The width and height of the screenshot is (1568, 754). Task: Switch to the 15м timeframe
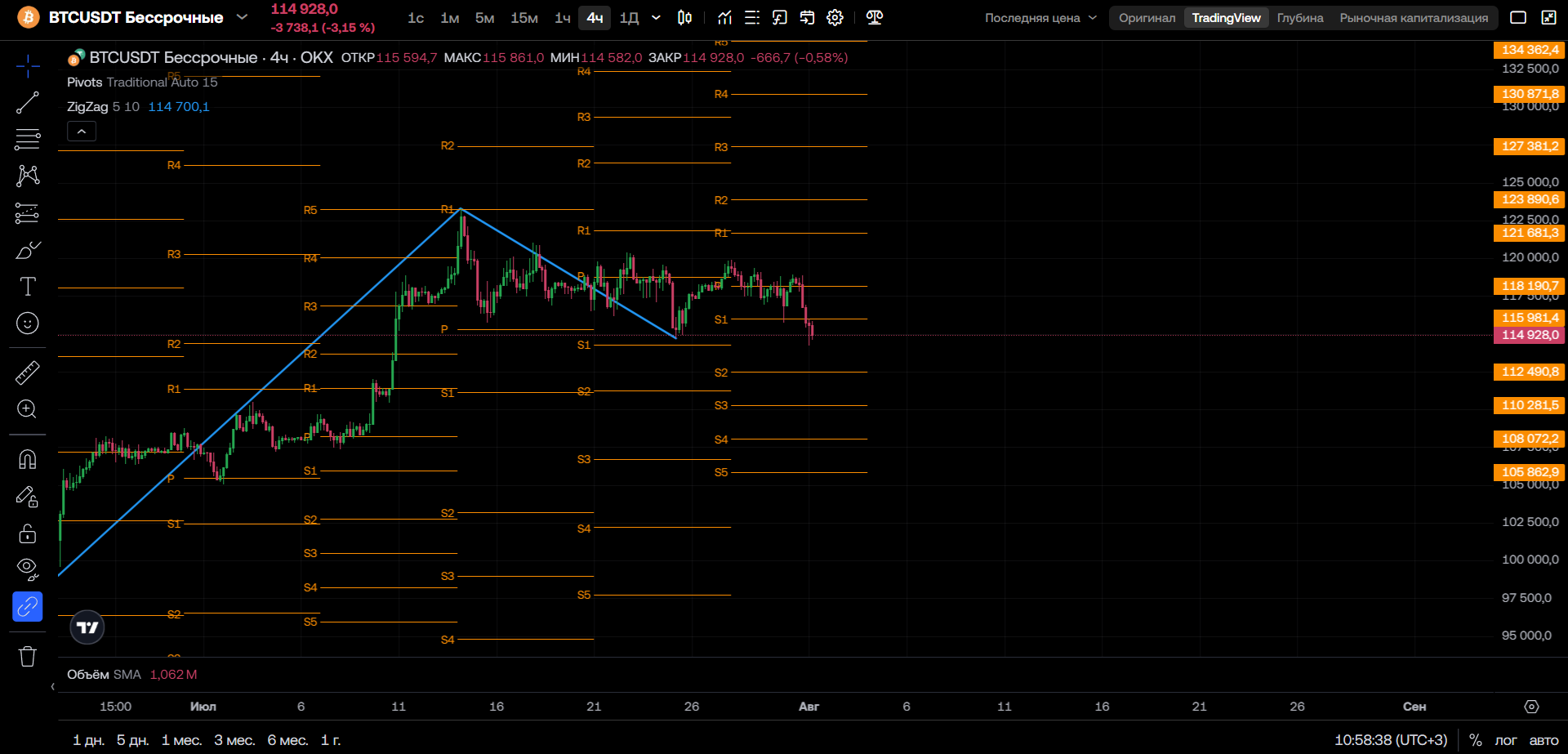[524, 18]
